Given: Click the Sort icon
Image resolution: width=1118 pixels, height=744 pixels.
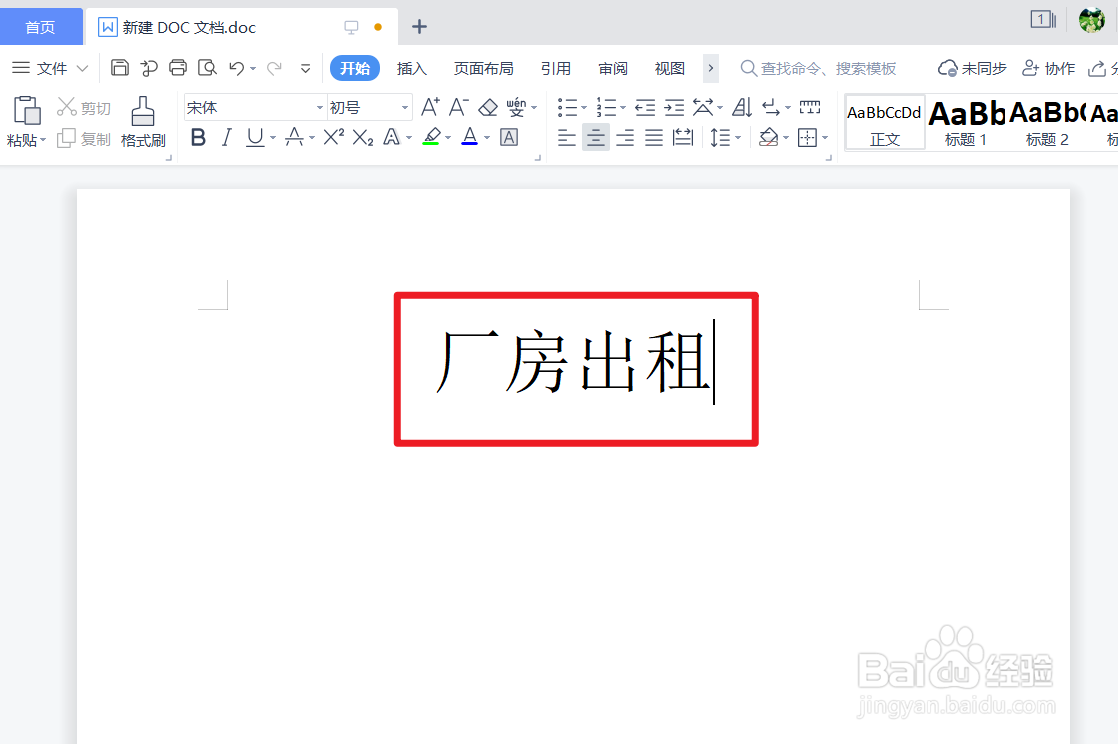Looking at the screenshot, I should pos(742,107).
